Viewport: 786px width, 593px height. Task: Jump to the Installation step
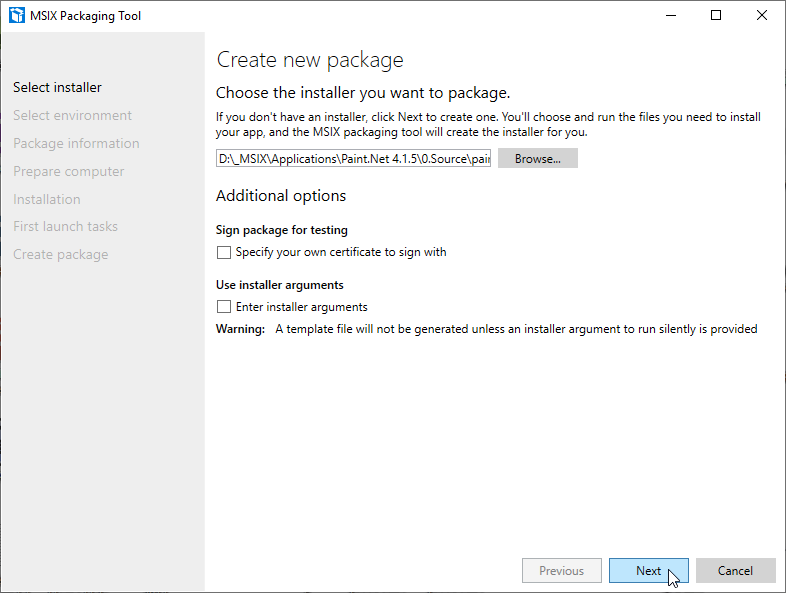click(46, 200)
